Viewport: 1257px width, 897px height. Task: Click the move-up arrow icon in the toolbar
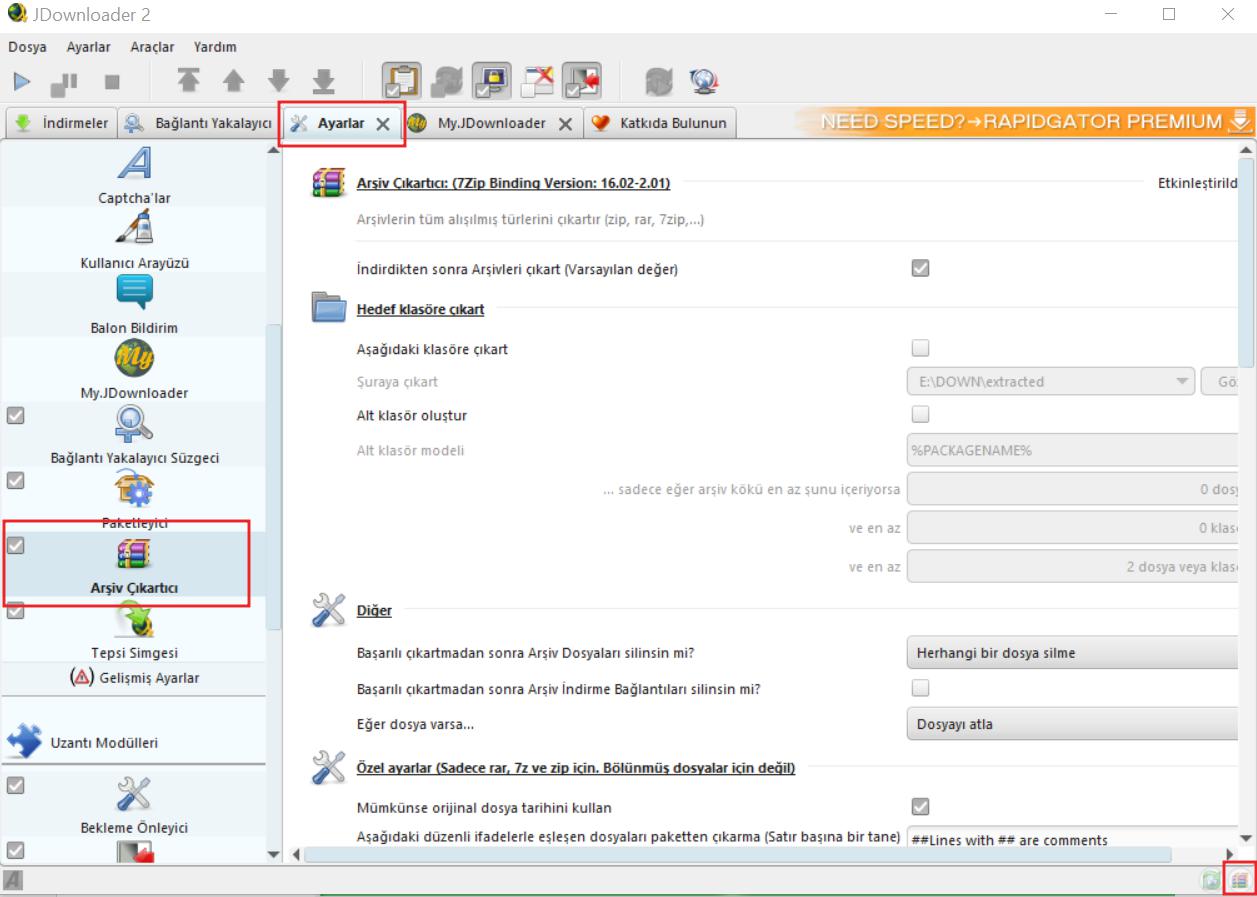pos(233,82)
